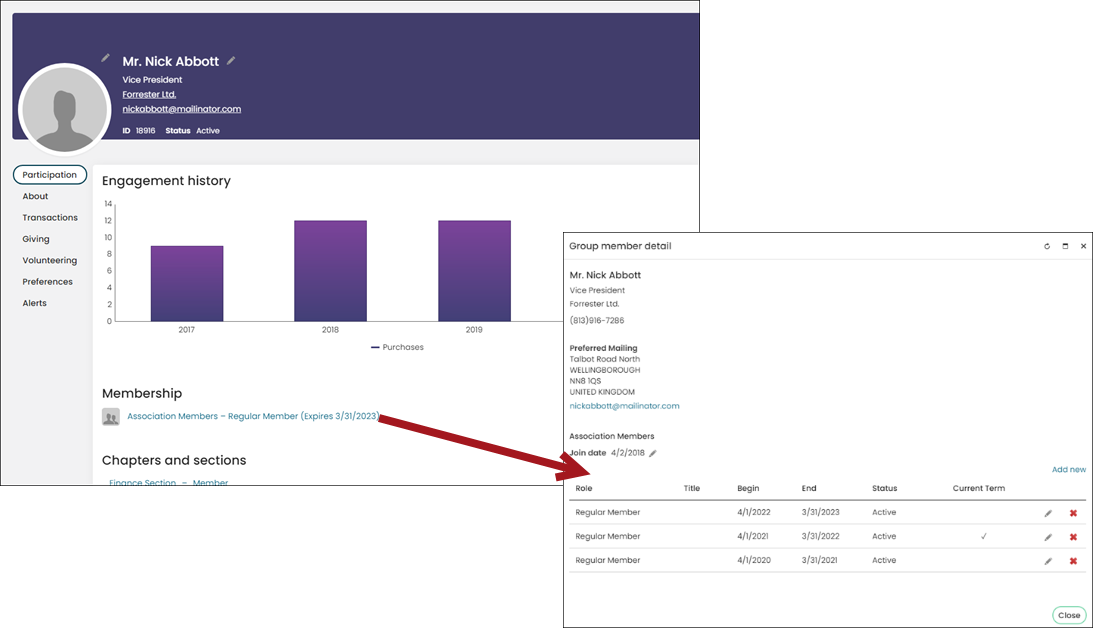Click the Current Term column header
Screen dimensions: 1093x628
(979, 489)
